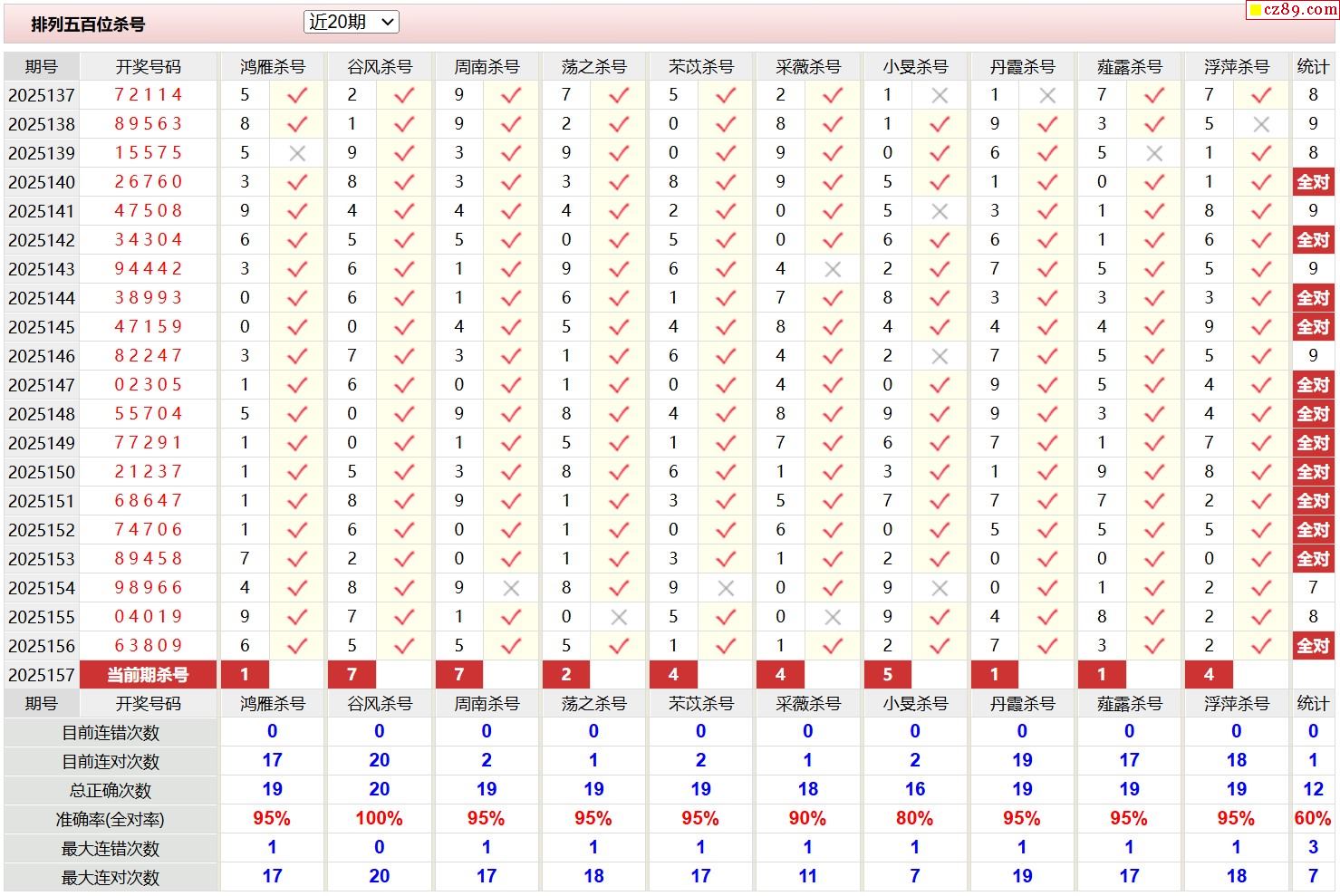The image size is (1340, 896).
Task: Click the X mark under 小旻杀号 in row 2025154
Action: pos(940,588)
